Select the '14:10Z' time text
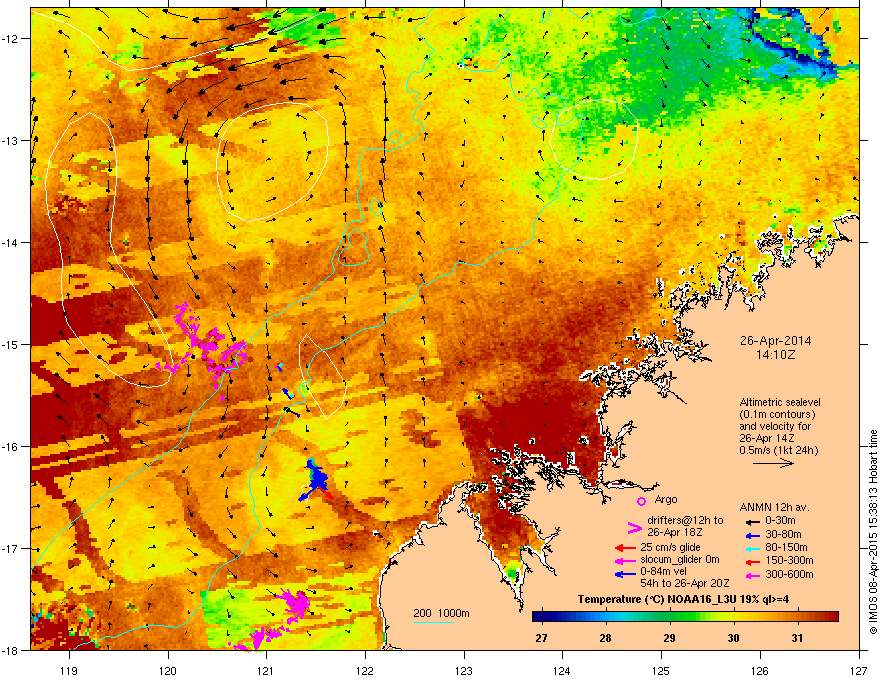Screen dimensions: 880x680 click(x=775, y=355)
